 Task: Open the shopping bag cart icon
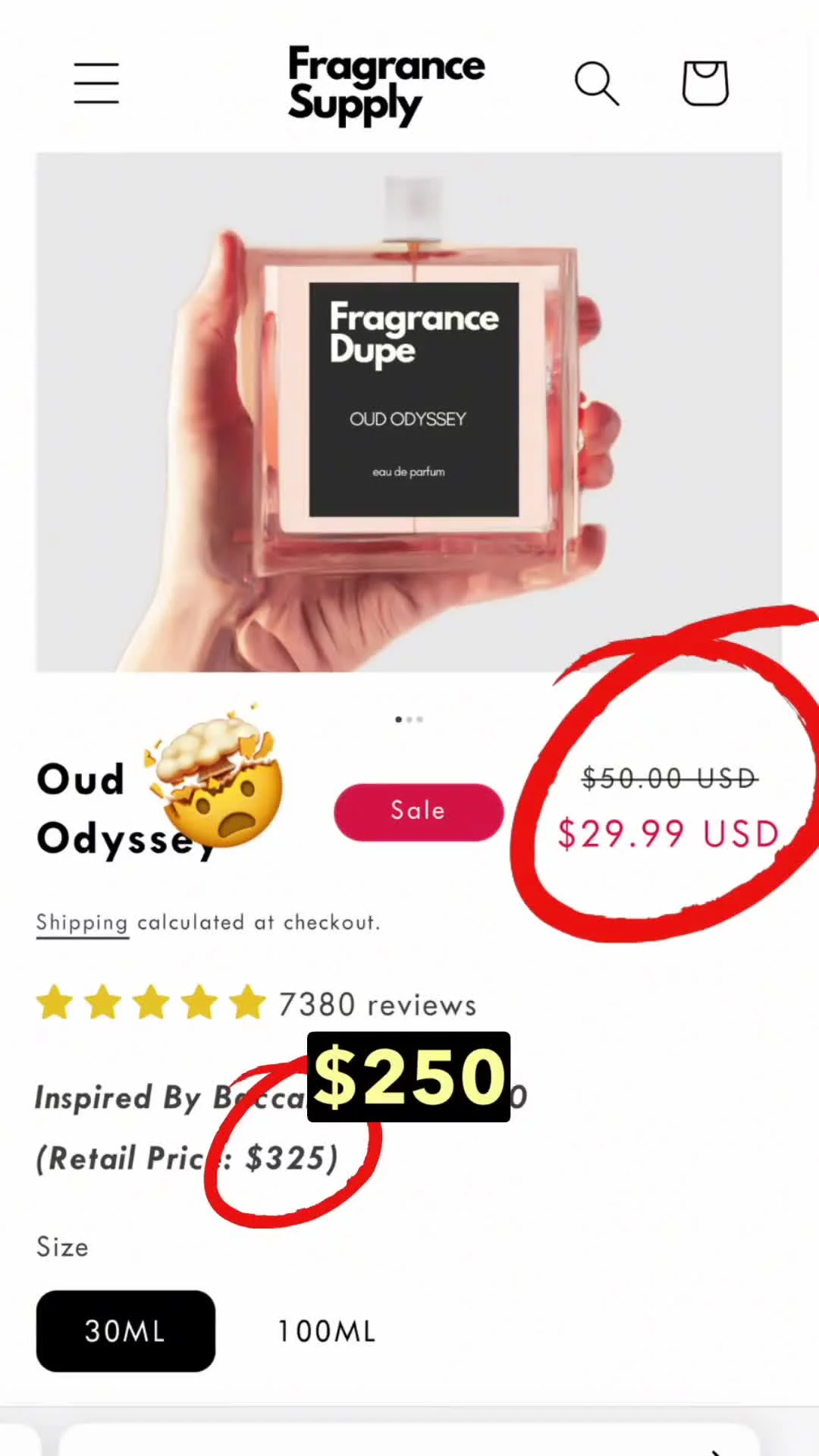pos(705,83)
